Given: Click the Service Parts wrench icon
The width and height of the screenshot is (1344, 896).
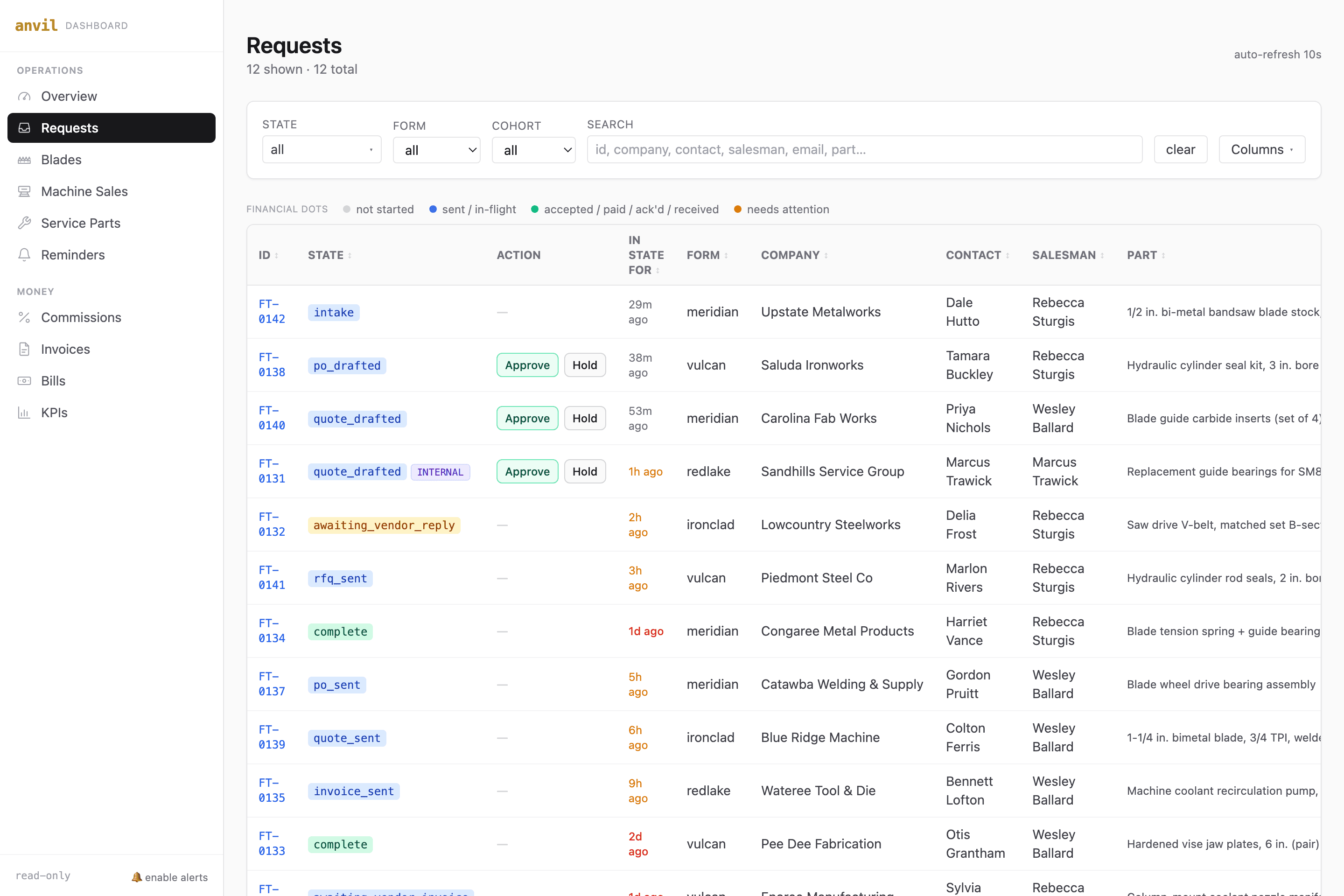Looking at the screenshot, I should pyautogui.click(x=24, y=223).
